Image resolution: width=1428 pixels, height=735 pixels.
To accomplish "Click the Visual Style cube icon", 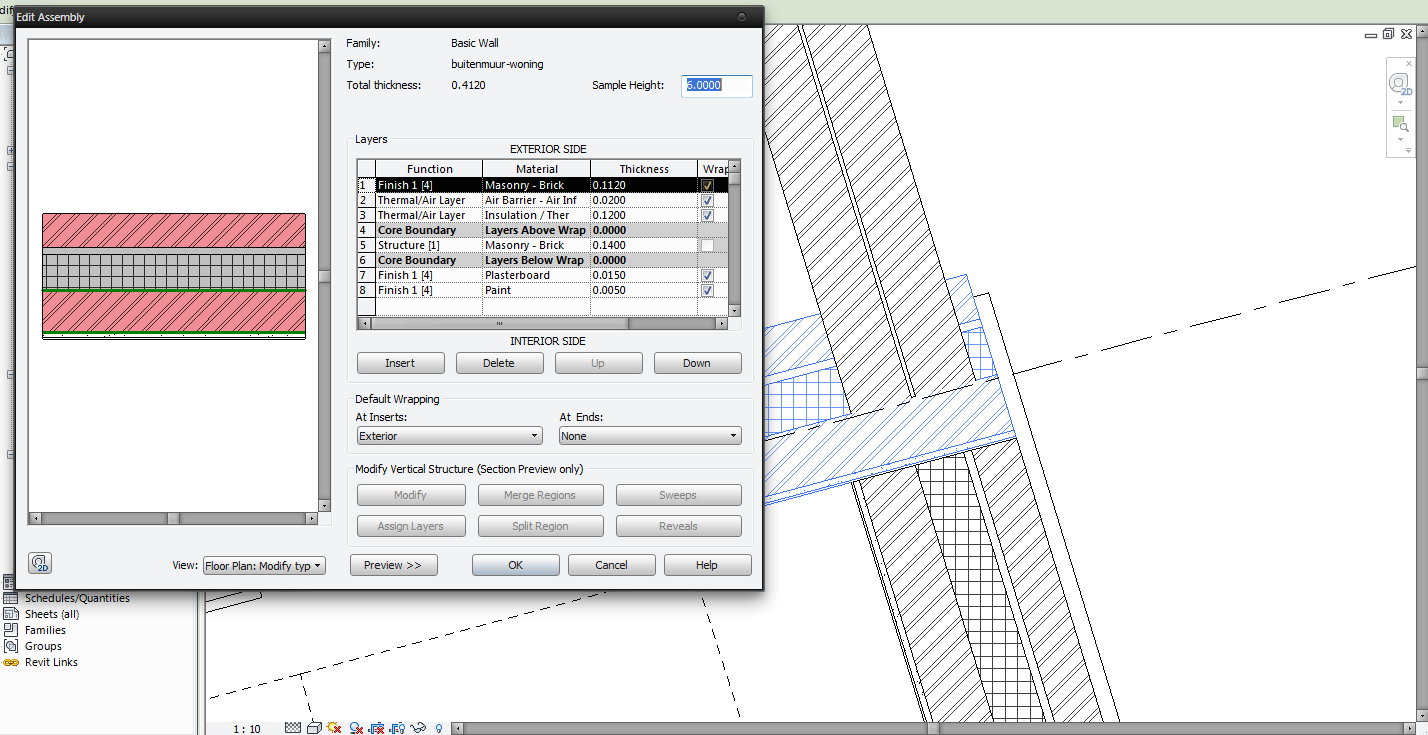I will (x=314, y=728).
